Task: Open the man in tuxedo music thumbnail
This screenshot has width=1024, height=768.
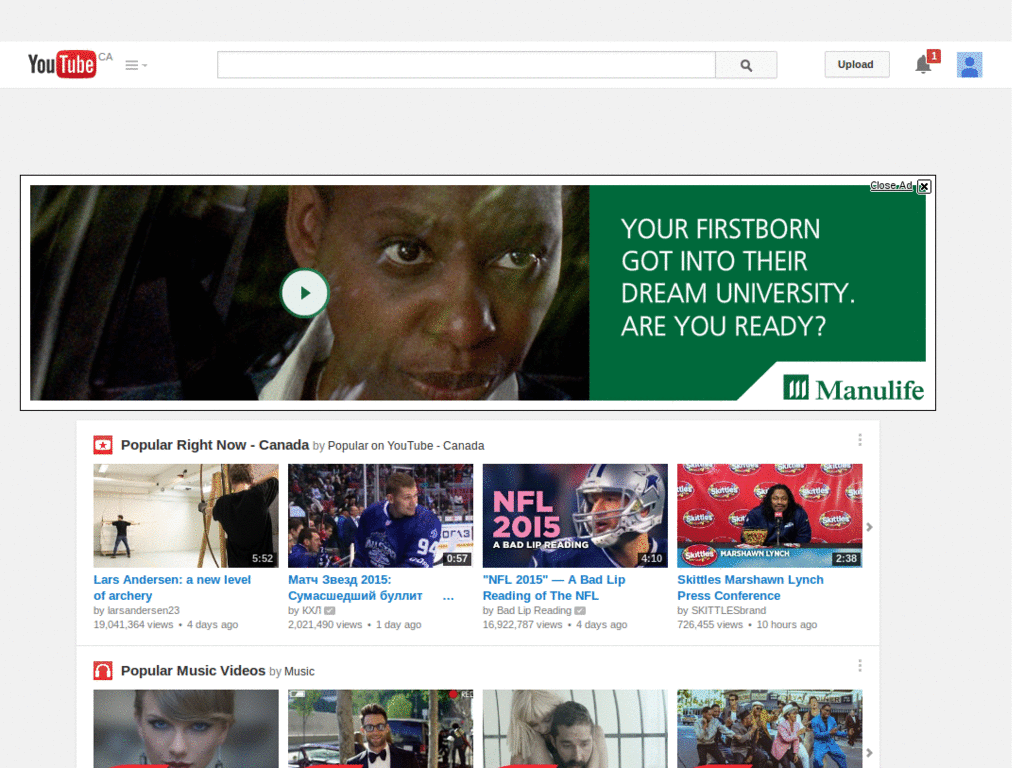Action: coord(381,729)
